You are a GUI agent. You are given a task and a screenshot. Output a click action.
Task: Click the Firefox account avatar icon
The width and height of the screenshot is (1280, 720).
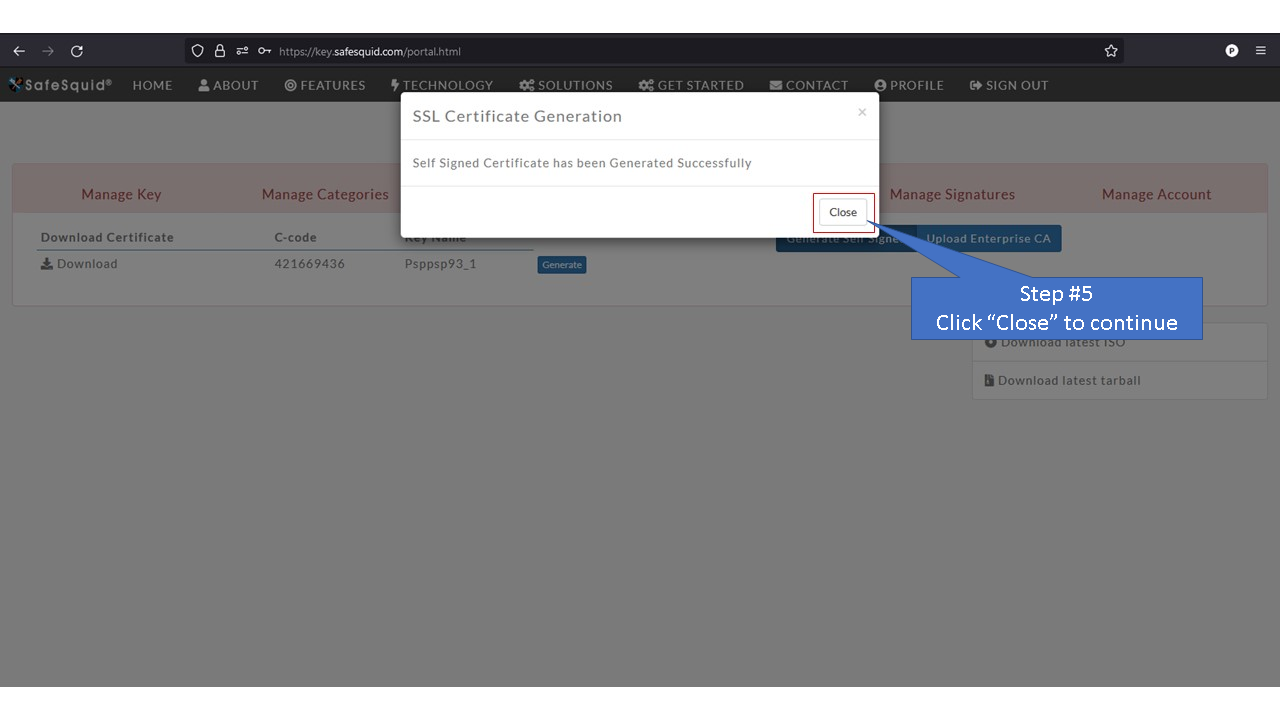(x=1231, y=50)
